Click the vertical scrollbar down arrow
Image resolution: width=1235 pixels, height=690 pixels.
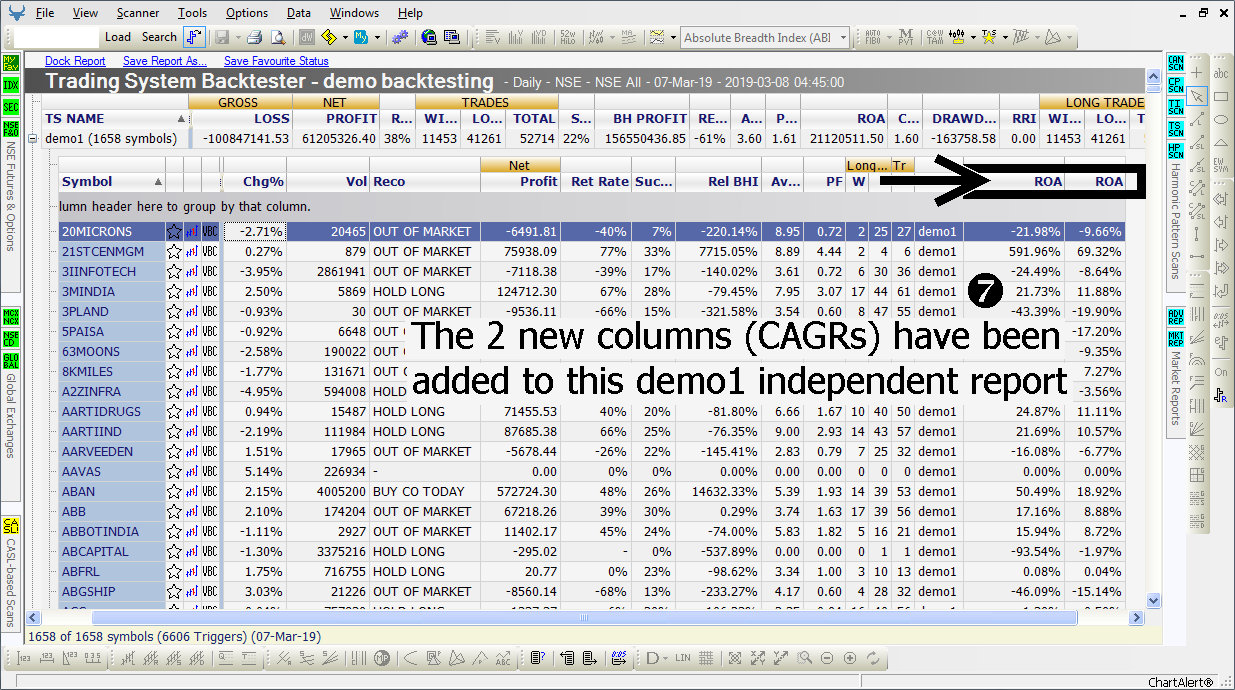pos(1153,601)
